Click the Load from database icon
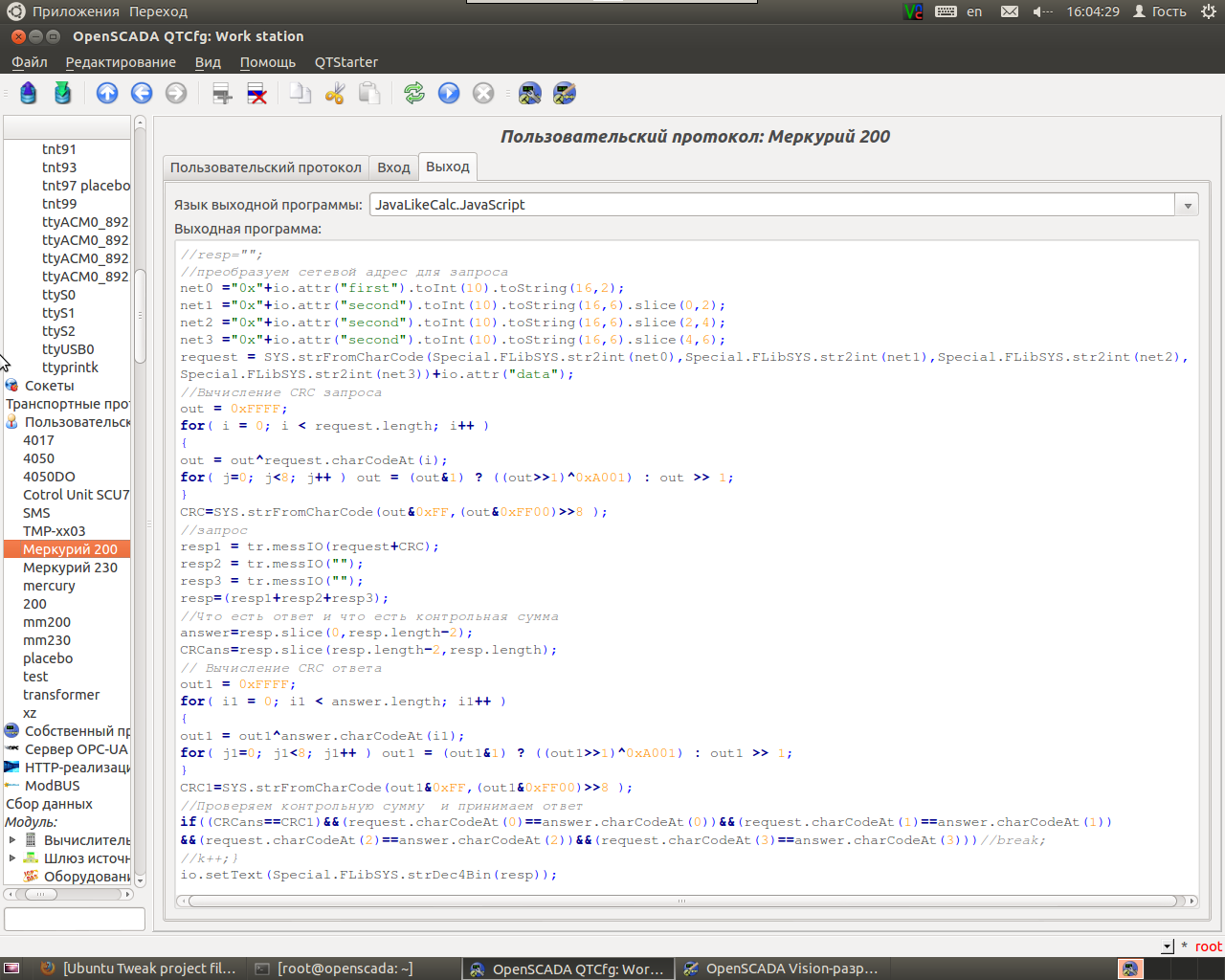 (x=28, y=93)
